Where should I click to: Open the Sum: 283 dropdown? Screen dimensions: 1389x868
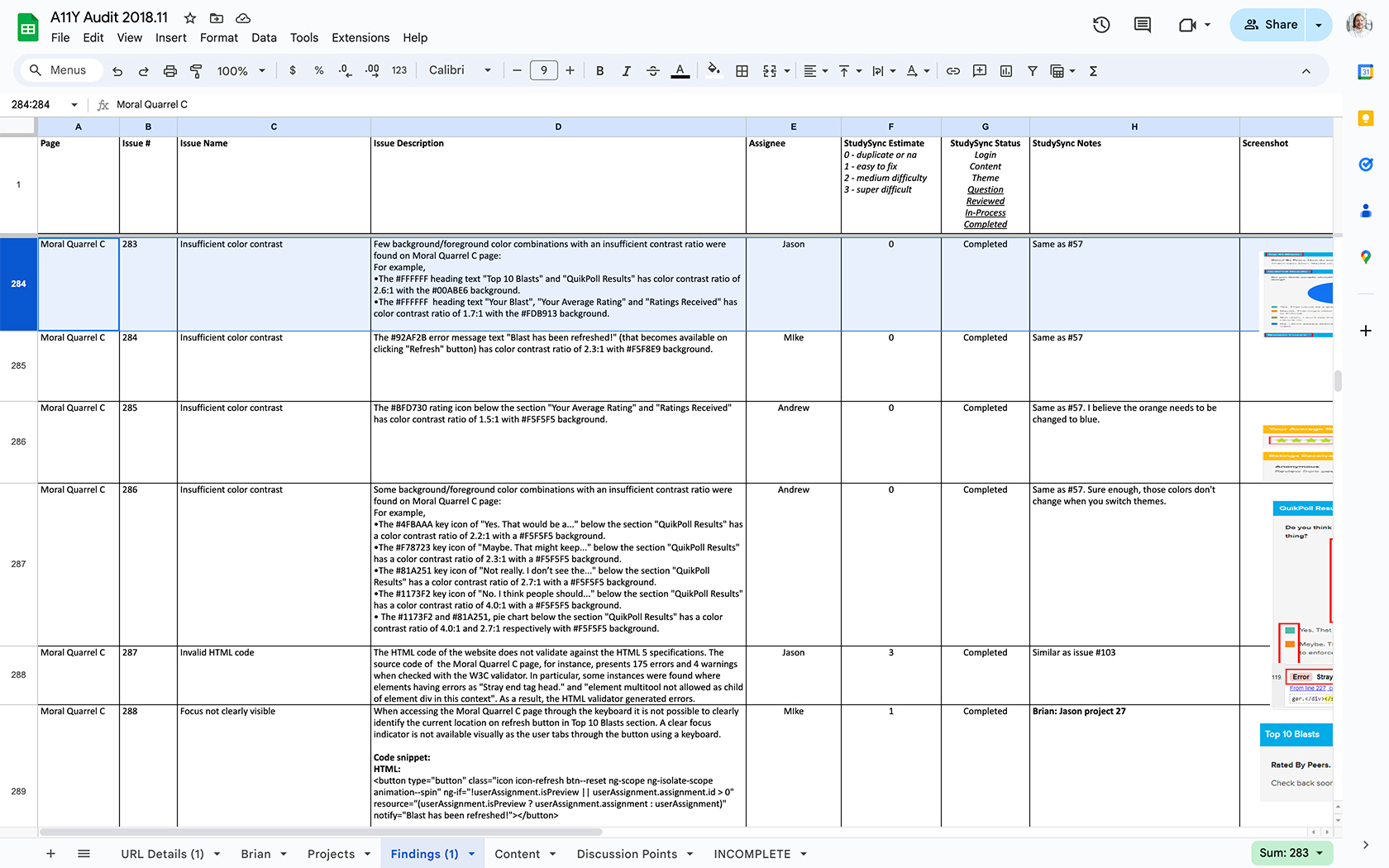click(x=1291, y=853)
